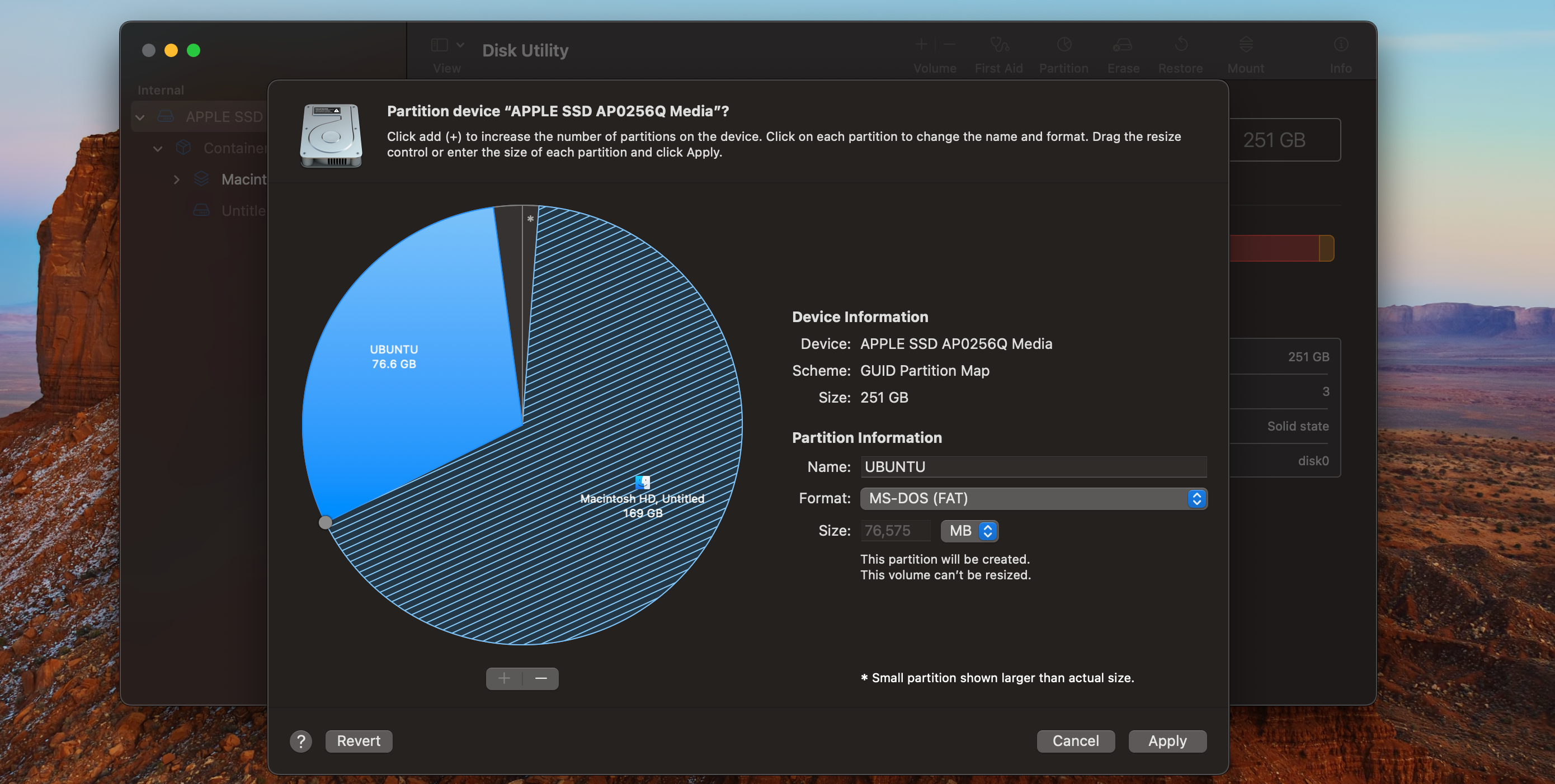
Task: Expand the Macintosh HD sidebar item
Action: [x=176, y=180]
